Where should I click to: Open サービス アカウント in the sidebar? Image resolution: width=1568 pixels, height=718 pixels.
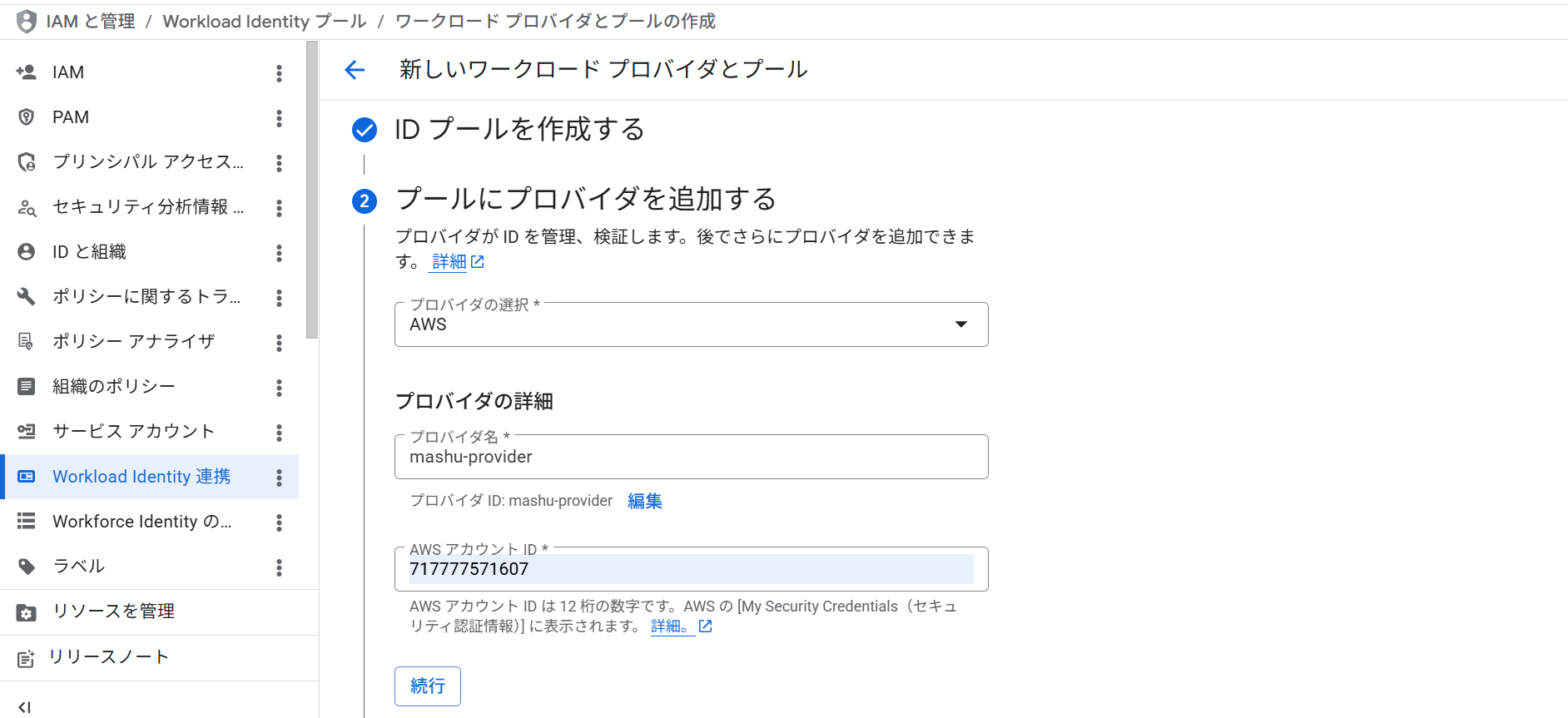[133, 431]
